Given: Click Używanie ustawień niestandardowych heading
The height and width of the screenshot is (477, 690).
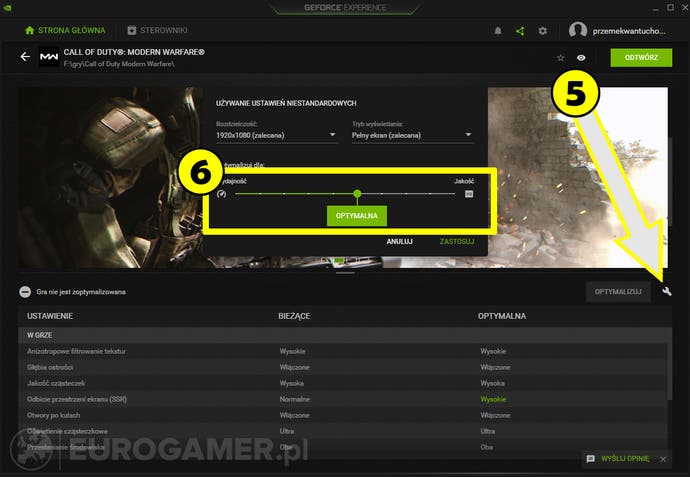Looking at the screenshot, I should (x=286, y=103).
